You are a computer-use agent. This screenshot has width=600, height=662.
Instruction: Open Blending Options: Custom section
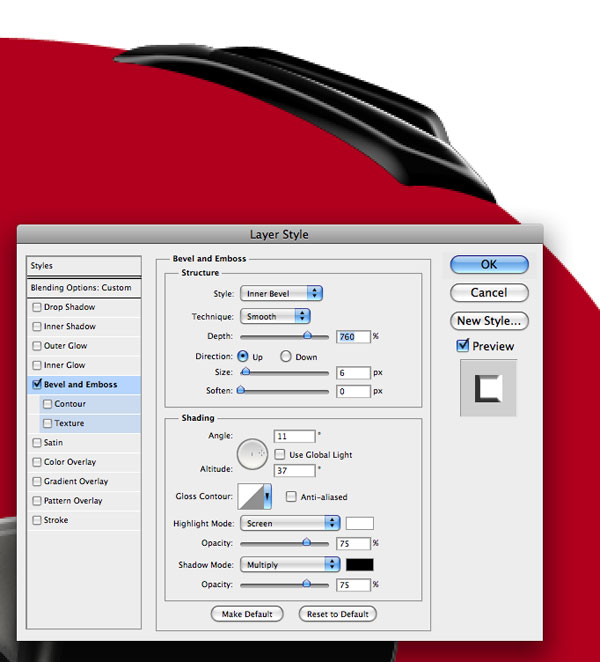tap(84, 288)
